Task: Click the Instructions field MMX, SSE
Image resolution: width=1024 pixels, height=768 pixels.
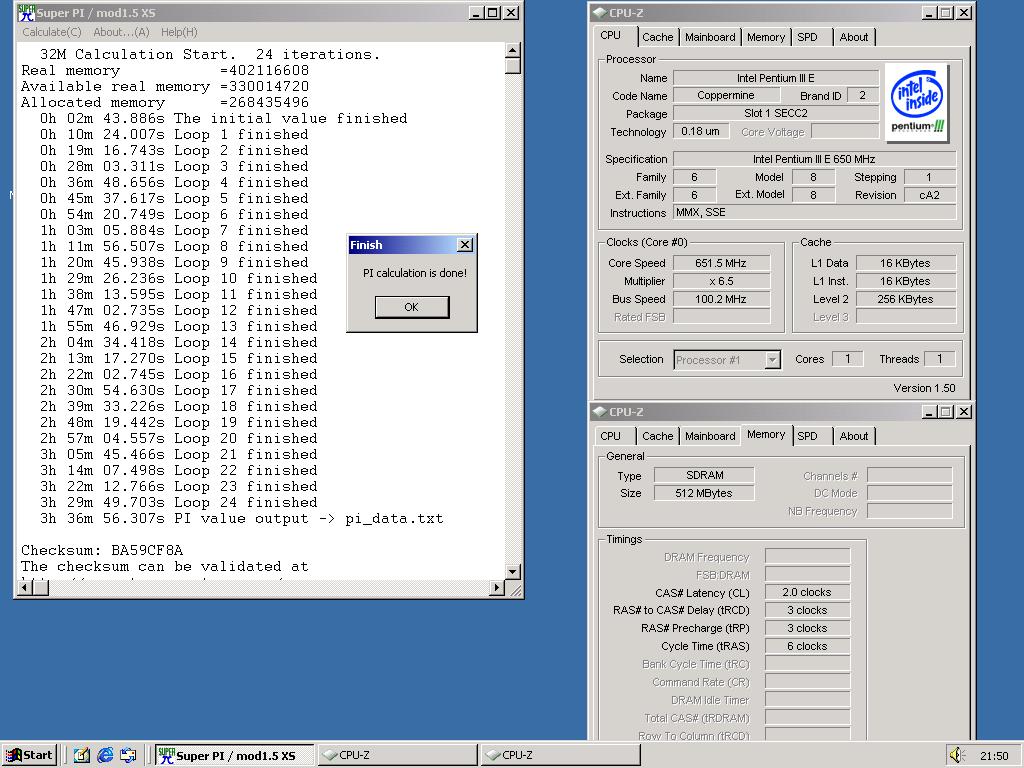Action: [814, 212]
